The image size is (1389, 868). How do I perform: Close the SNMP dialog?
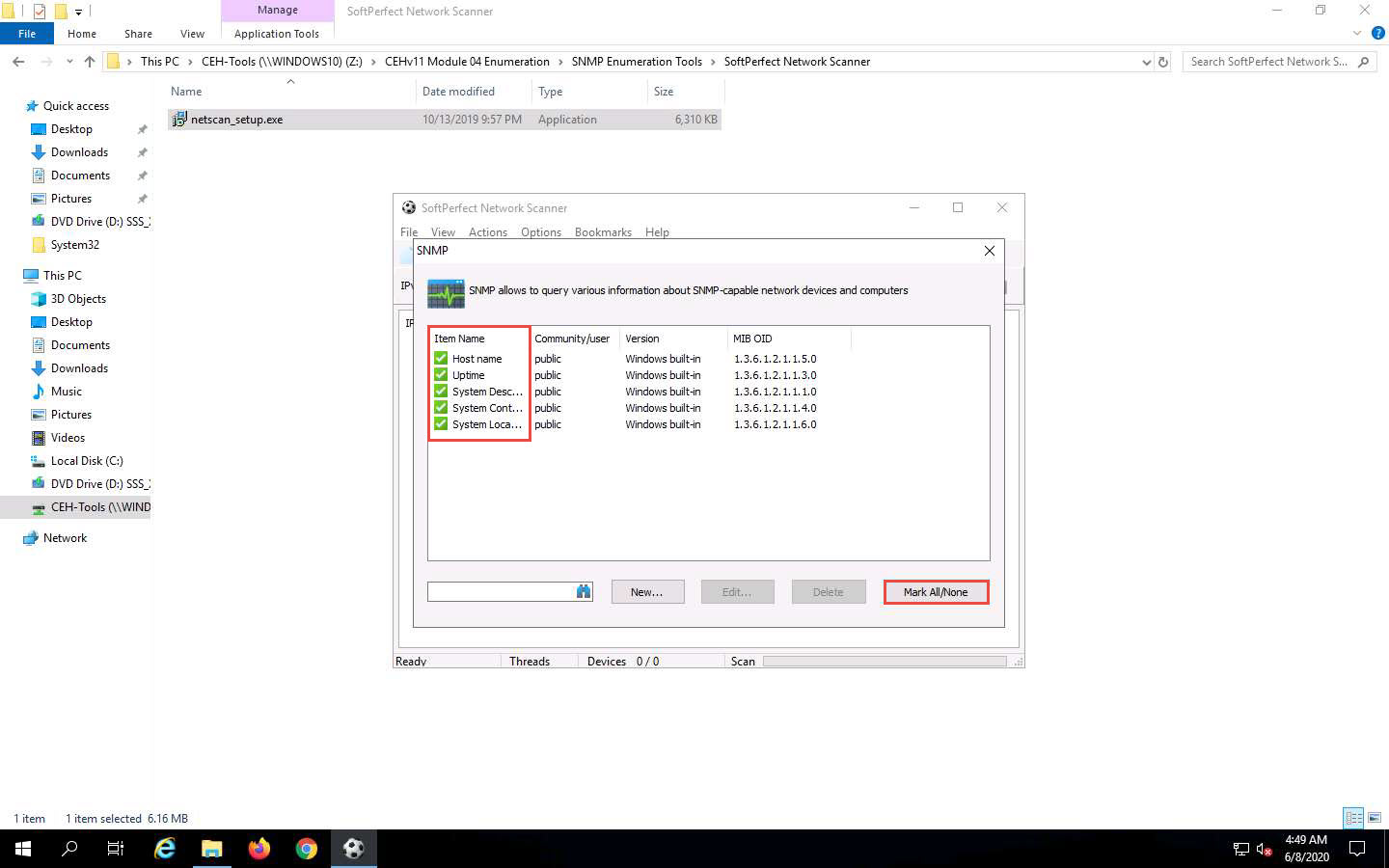click(989, 251)
